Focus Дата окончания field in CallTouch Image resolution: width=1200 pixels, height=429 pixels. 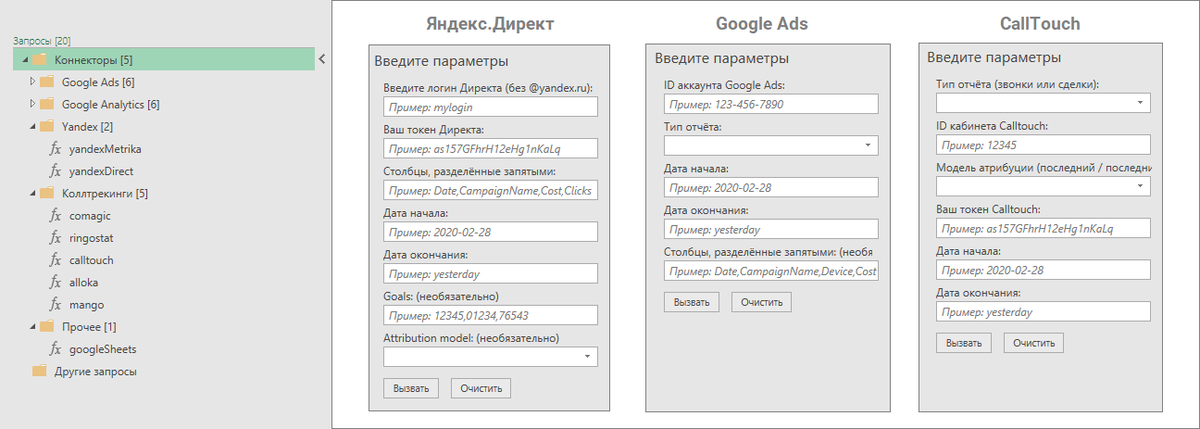[x=1043, y=312]
